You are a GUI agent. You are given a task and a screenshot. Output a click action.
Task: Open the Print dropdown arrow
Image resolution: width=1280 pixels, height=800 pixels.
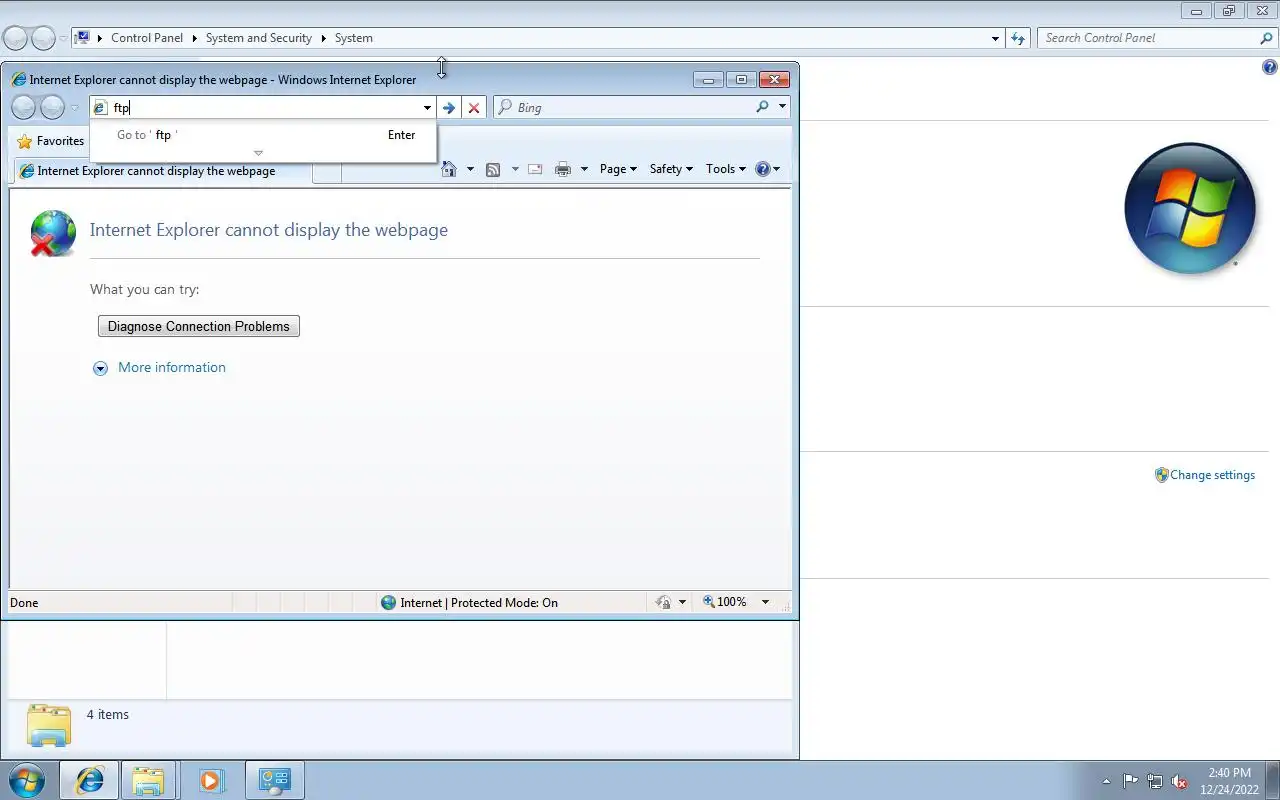click(x=584, y=169)
